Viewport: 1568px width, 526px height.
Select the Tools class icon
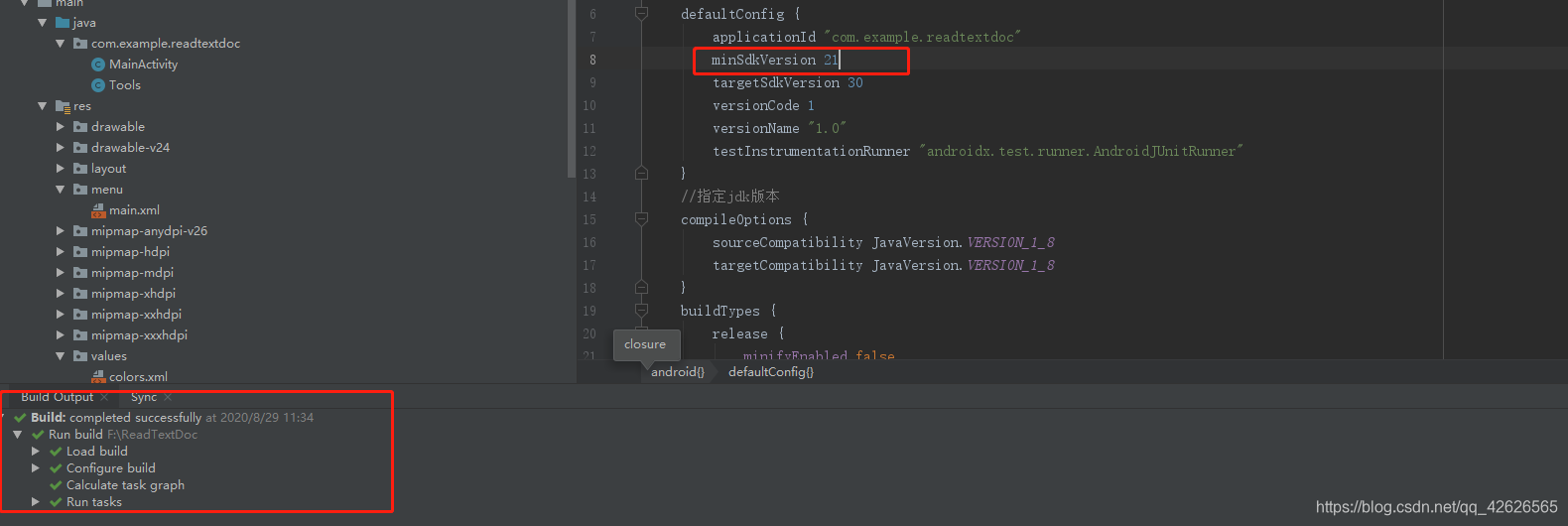[x=98, y=85]
